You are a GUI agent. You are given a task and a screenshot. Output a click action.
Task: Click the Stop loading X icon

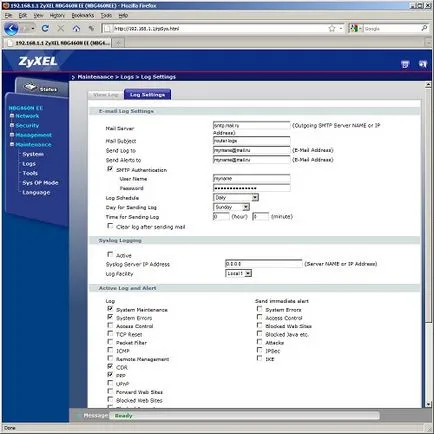(60, 29)
